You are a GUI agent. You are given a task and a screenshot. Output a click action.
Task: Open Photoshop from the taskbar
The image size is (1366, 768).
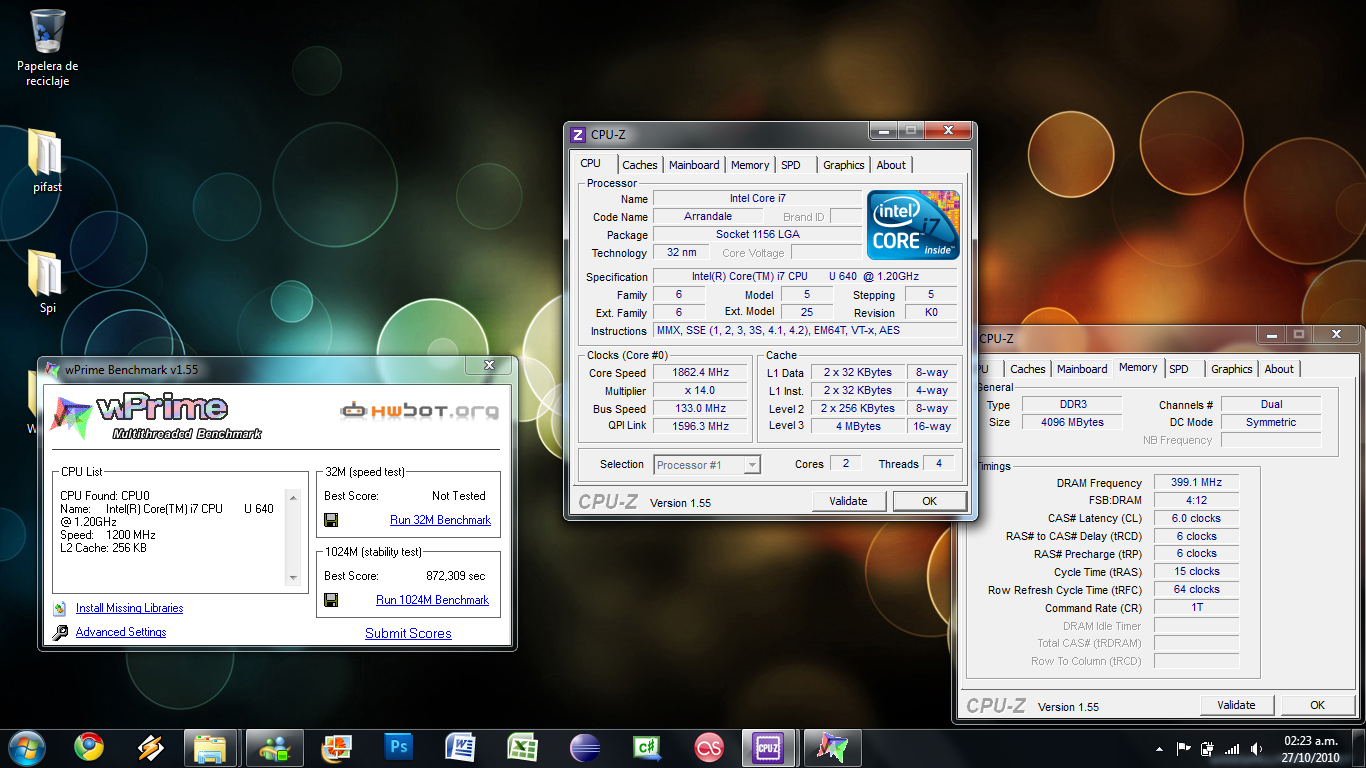pyautogui.click(x=398, y=747)
